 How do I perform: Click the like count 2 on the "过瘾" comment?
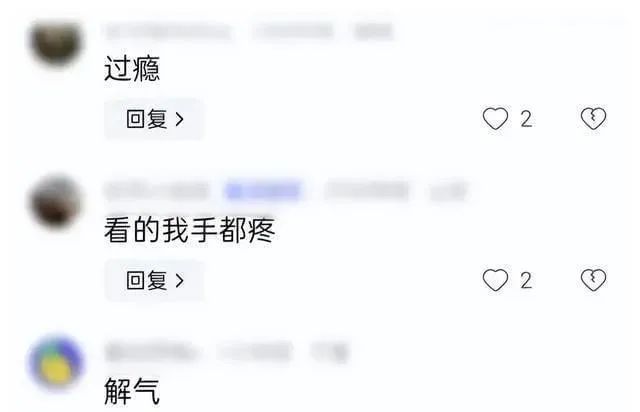tap(526, 119)
